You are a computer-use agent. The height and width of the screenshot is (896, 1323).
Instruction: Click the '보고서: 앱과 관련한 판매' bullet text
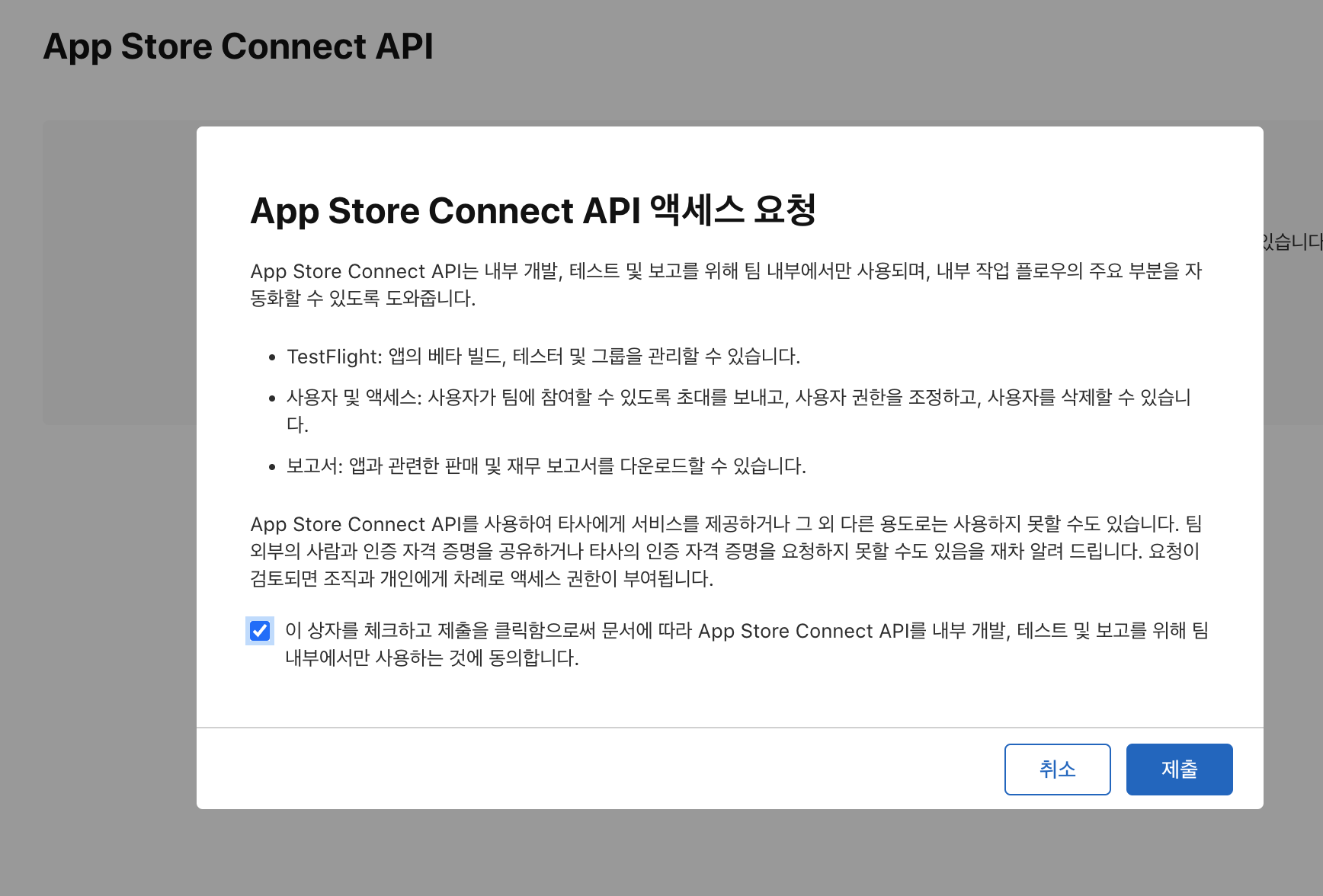click(546, 466)
